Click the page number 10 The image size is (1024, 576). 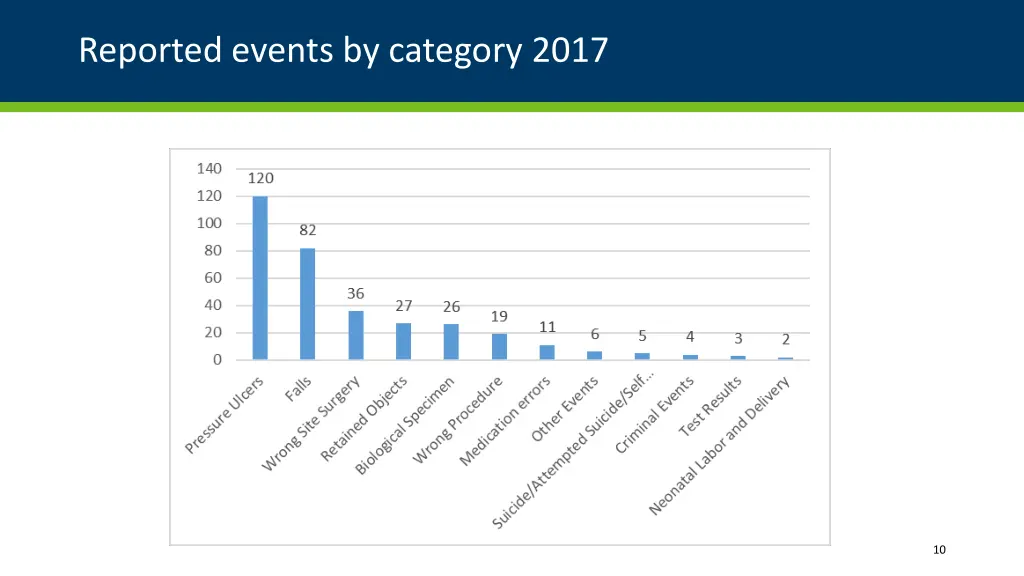[x=938, y=549]
